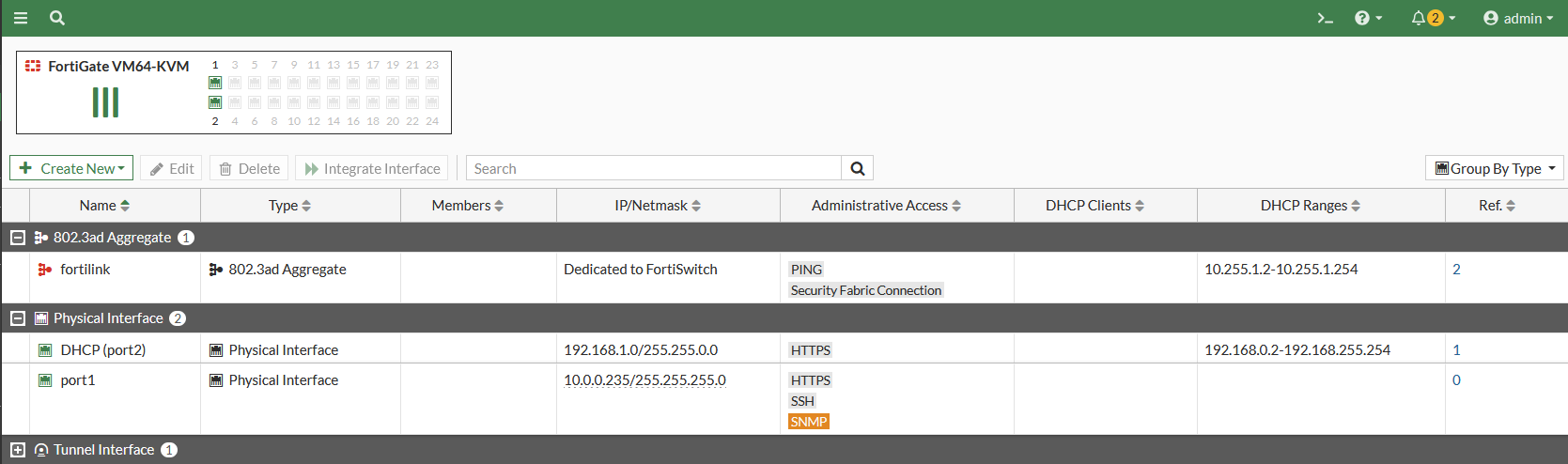Click Security Fabric Connection tag
Viewport: 1568px width, 464px height.
[x=866, y=290]
